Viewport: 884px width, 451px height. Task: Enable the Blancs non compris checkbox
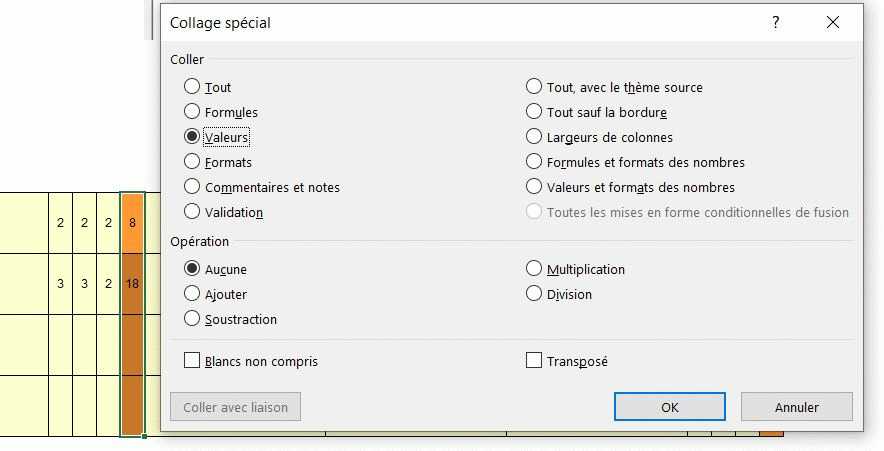(x=192, y=361)
